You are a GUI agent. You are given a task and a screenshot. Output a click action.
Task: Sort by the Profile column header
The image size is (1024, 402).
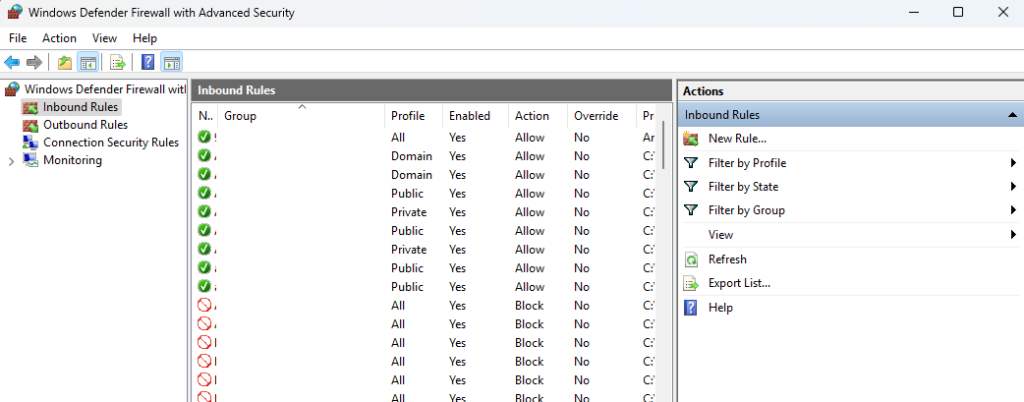(x=413, y=116)
